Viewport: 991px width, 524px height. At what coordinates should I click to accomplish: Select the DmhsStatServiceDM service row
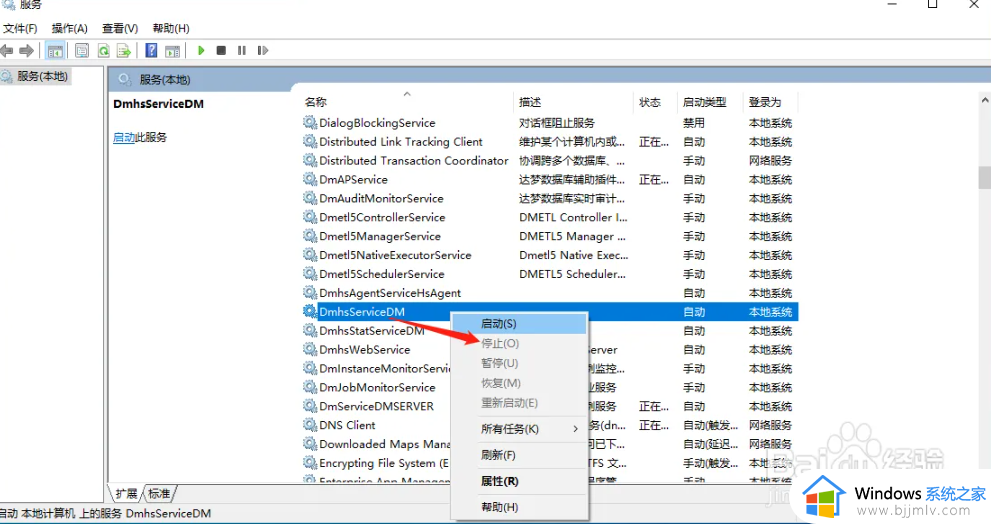coord(550,331)
